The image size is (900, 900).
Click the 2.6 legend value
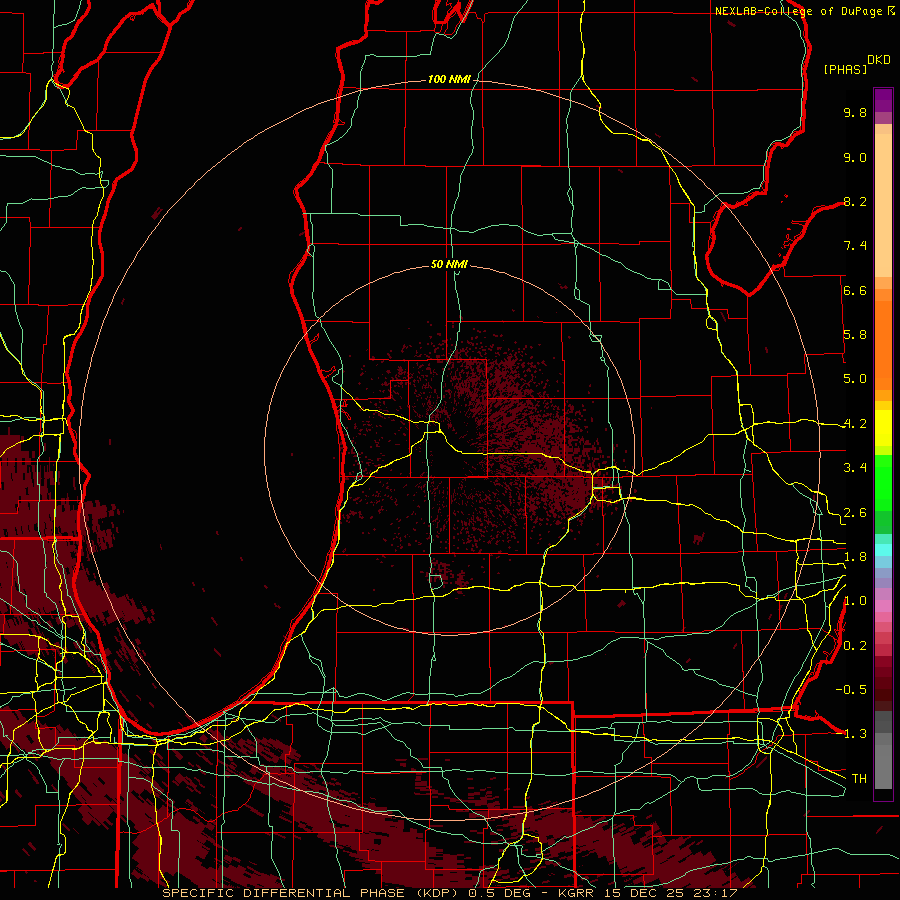tap(855, 513)
